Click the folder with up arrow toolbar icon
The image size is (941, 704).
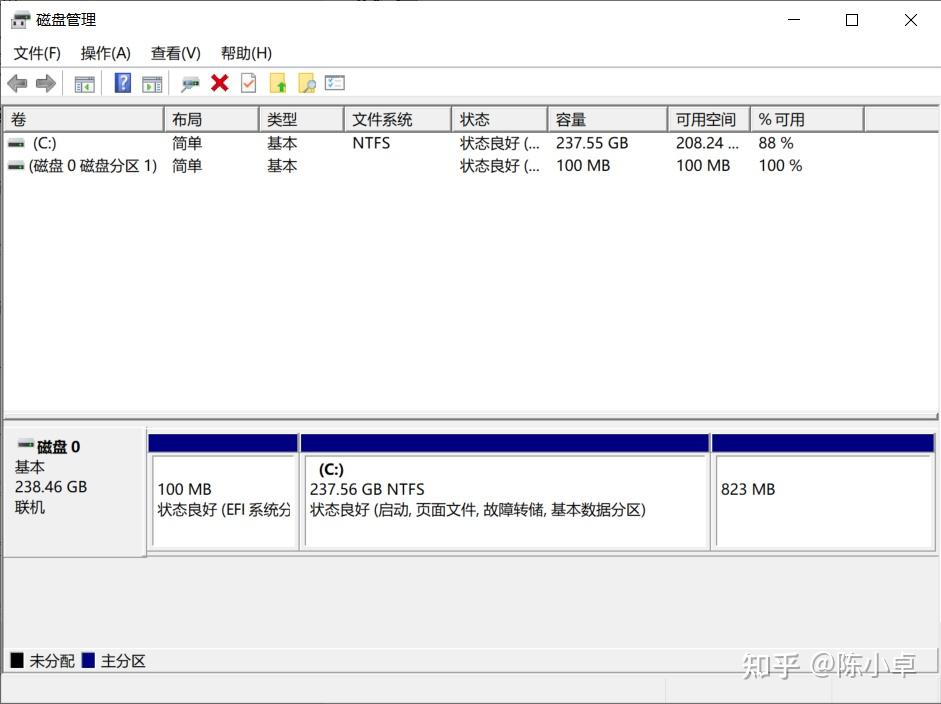[277, 83]
